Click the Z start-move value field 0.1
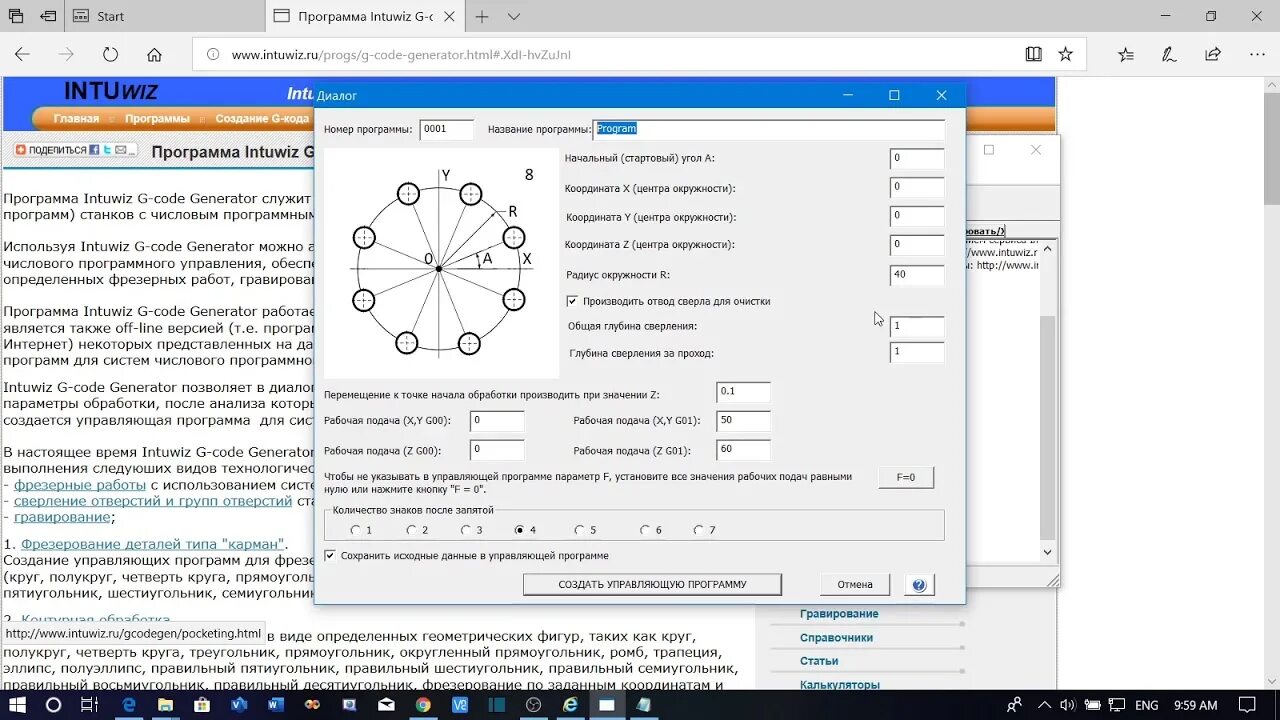Screen dimensions: 1280x720 744,392
